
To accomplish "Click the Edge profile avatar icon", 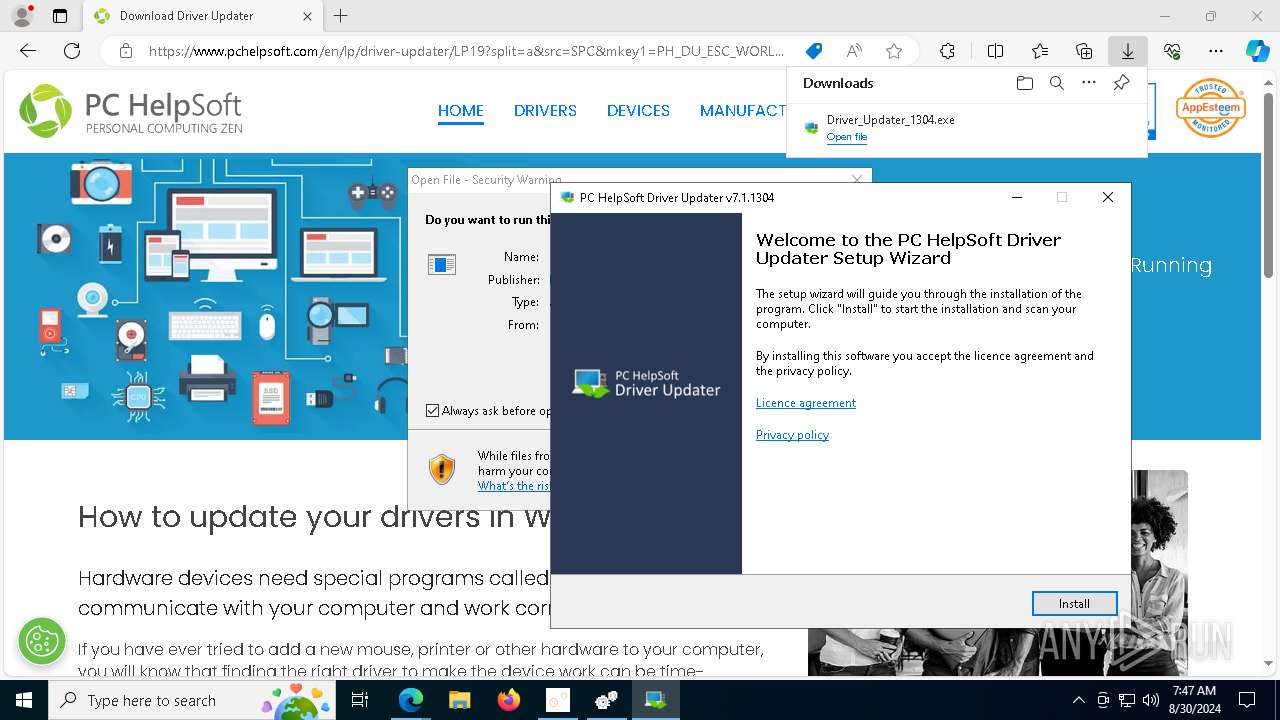I will pos(21,16).
